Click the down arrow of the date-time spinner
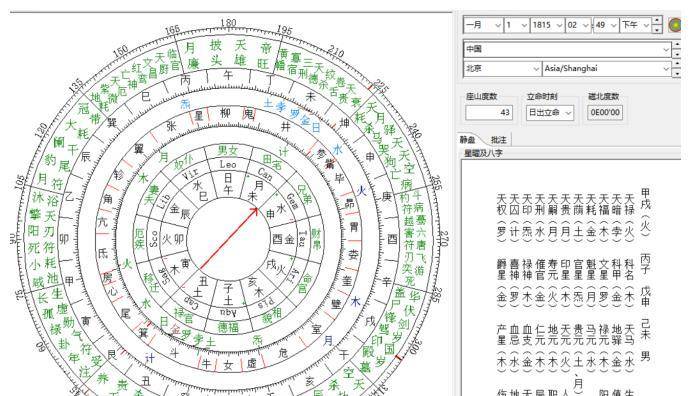 tap(657, 30)
